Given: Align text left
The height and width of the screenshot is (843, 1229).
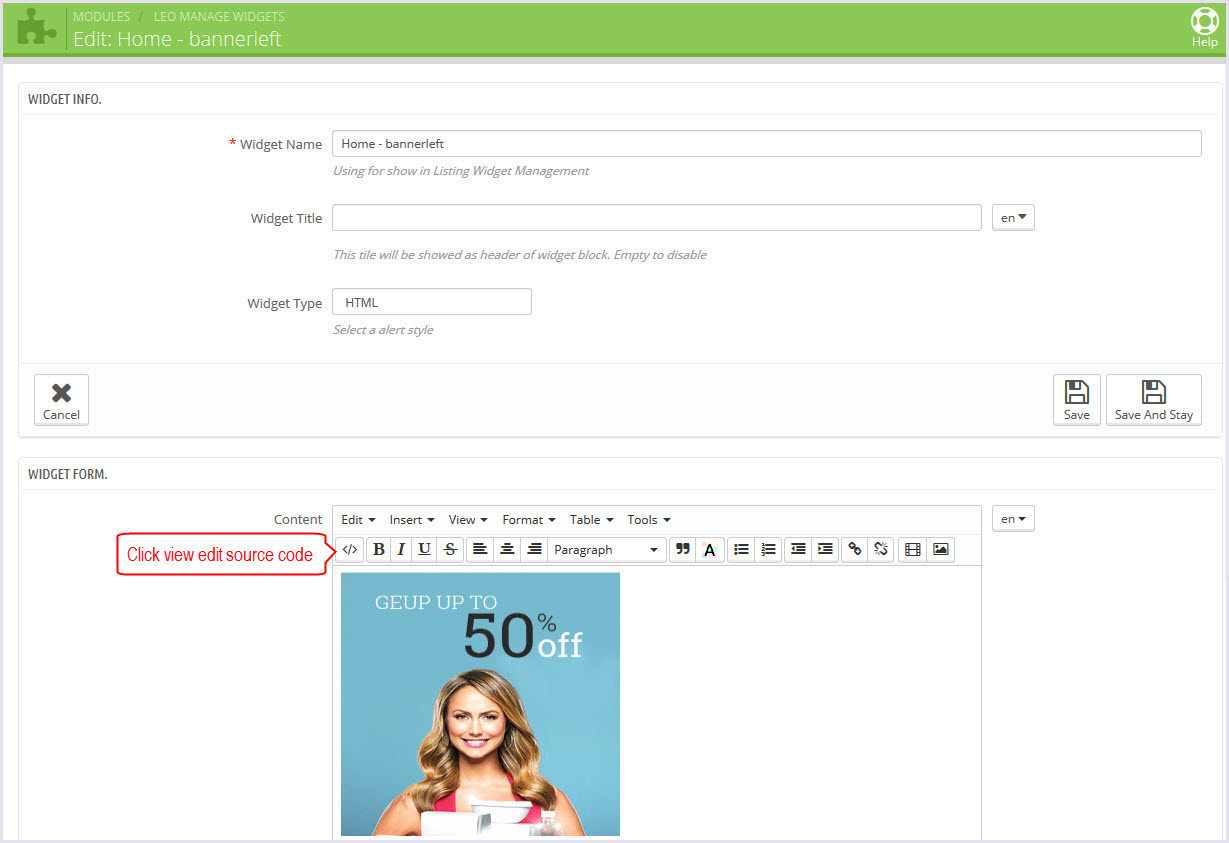Looking at the screenshot, I should tap(480, 549).
